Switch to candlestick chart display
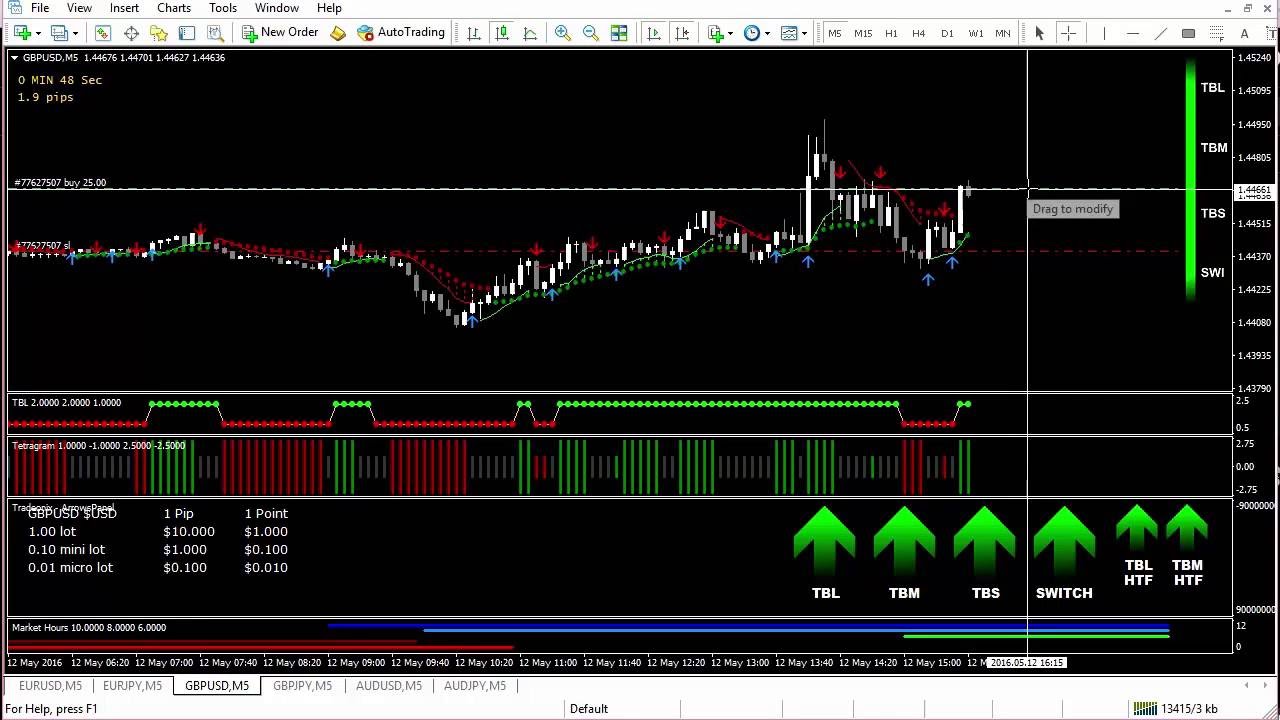Screen dimensions: 1280x720 pyautogui.click(x=502, y=33)
